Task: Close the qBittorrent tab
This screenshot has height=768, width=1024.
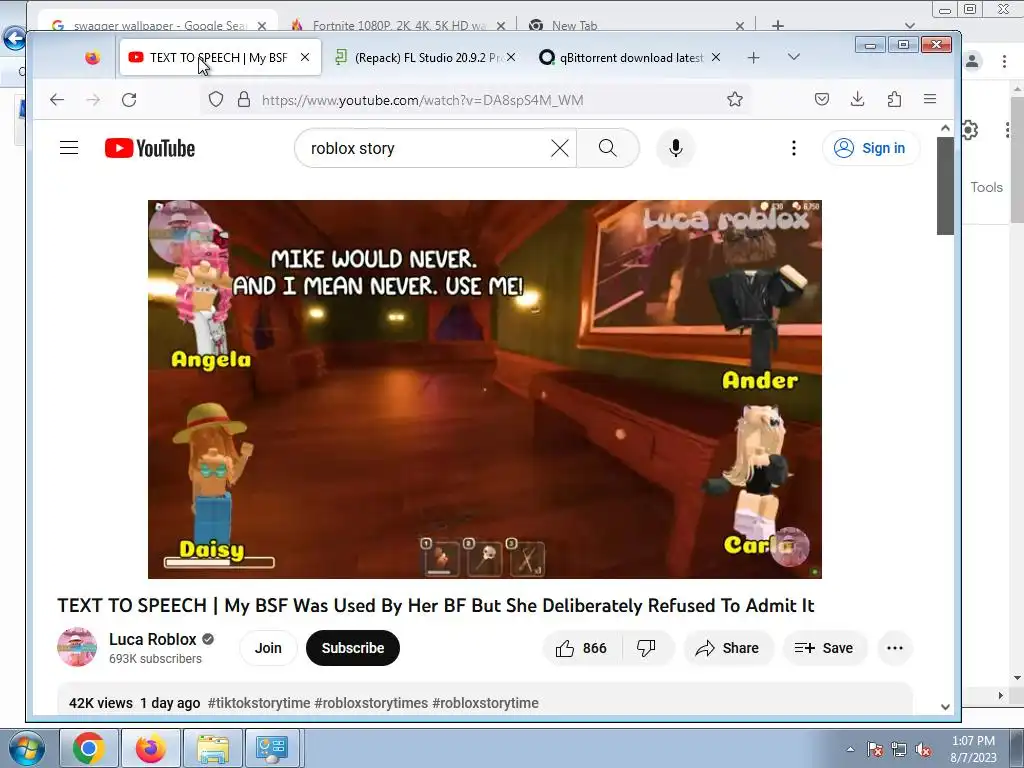Action: tap(716, 57)
